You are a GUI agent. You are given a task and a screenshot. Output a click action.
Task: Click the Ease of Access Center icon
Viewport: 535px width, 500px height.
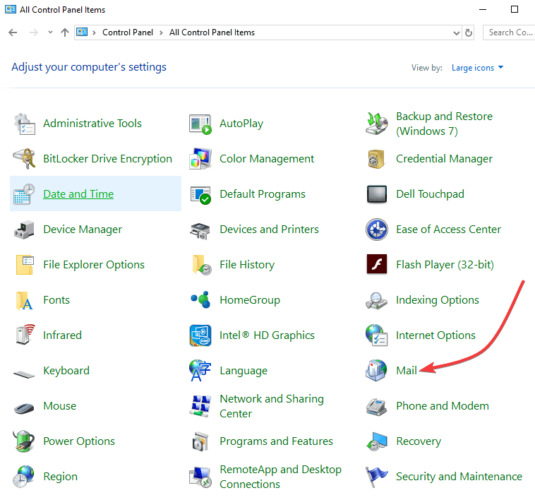(376, 229)
